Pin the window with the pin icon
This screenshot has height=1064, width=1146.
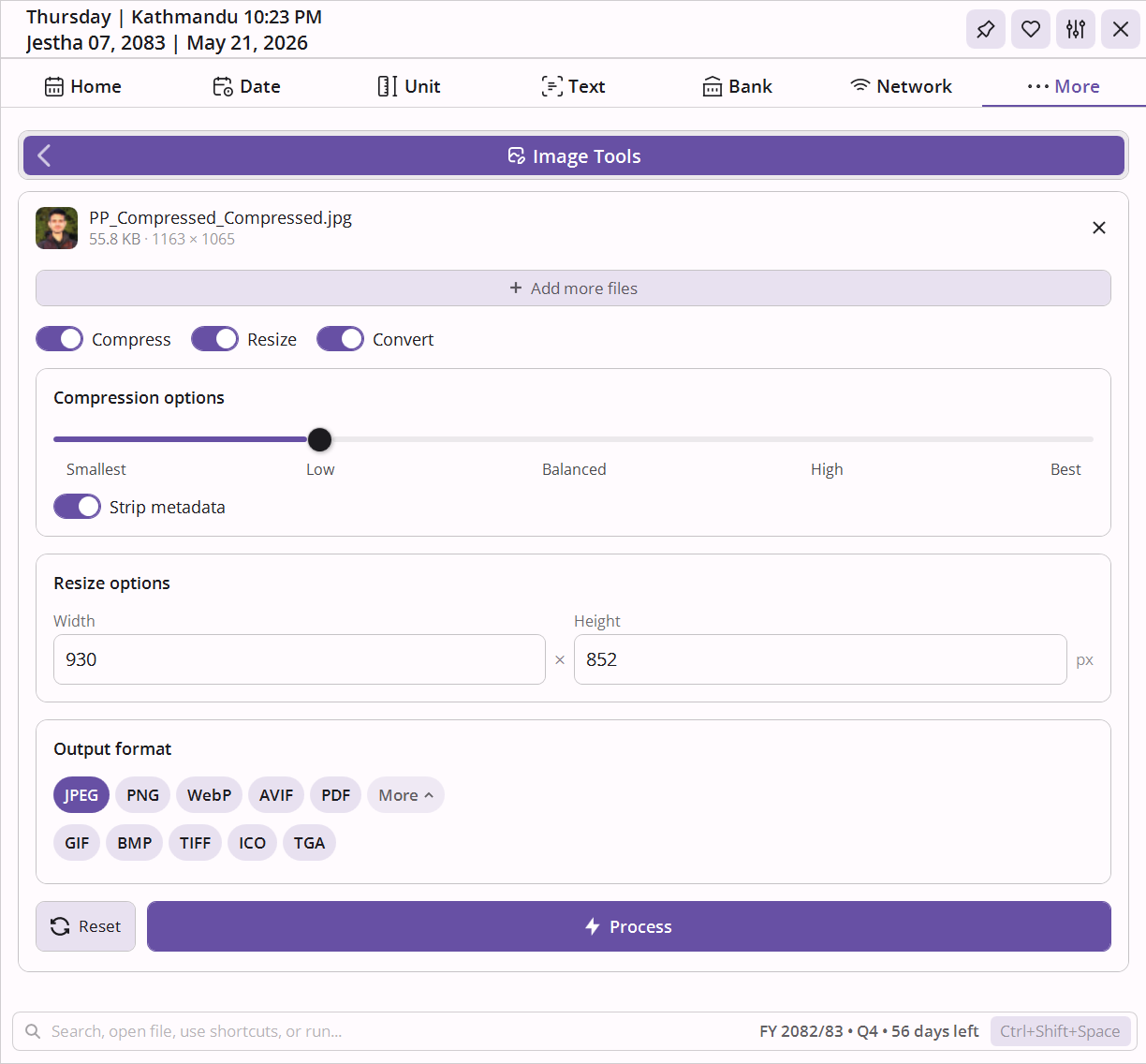pos(986,29)
